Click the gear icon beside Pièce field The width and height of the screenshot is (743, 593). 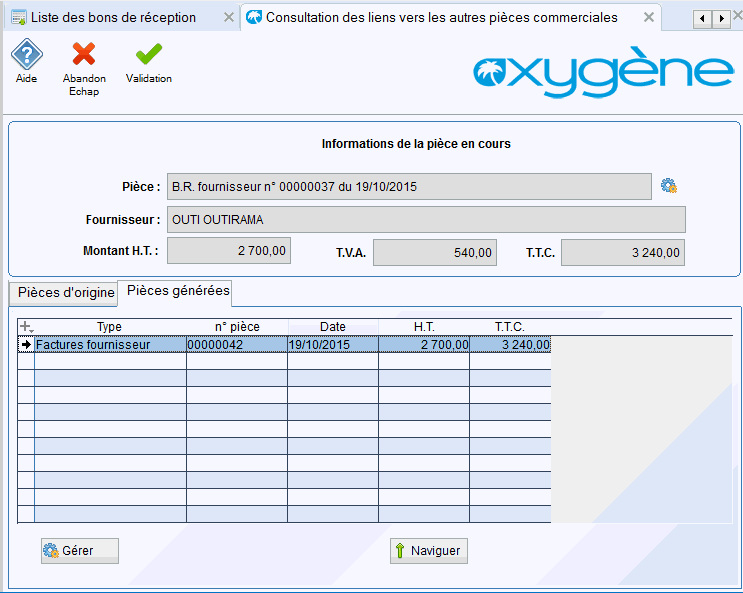point(669,186)
